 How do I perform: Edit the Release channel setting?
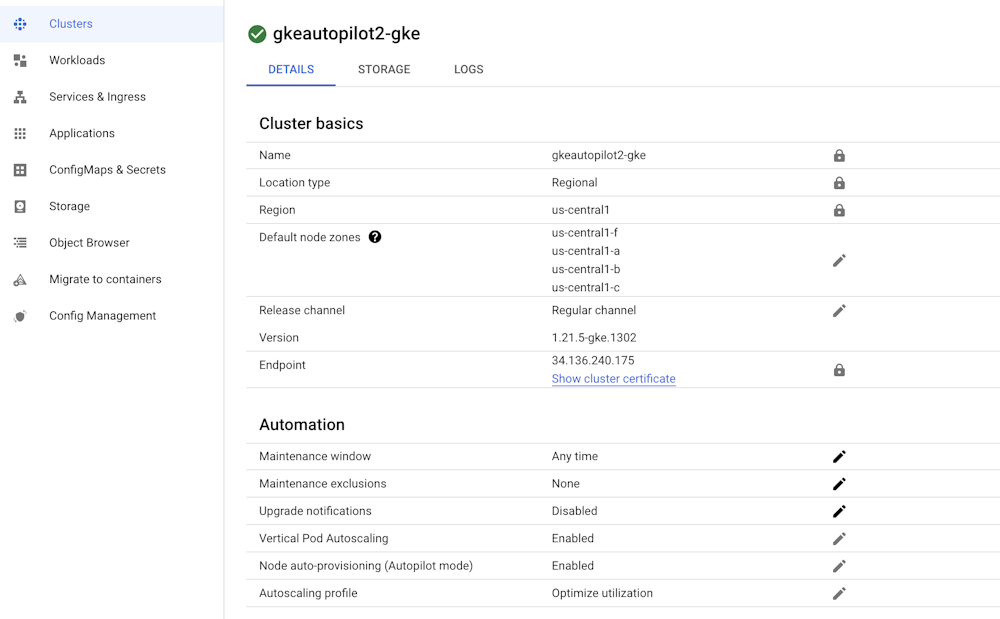839,310
